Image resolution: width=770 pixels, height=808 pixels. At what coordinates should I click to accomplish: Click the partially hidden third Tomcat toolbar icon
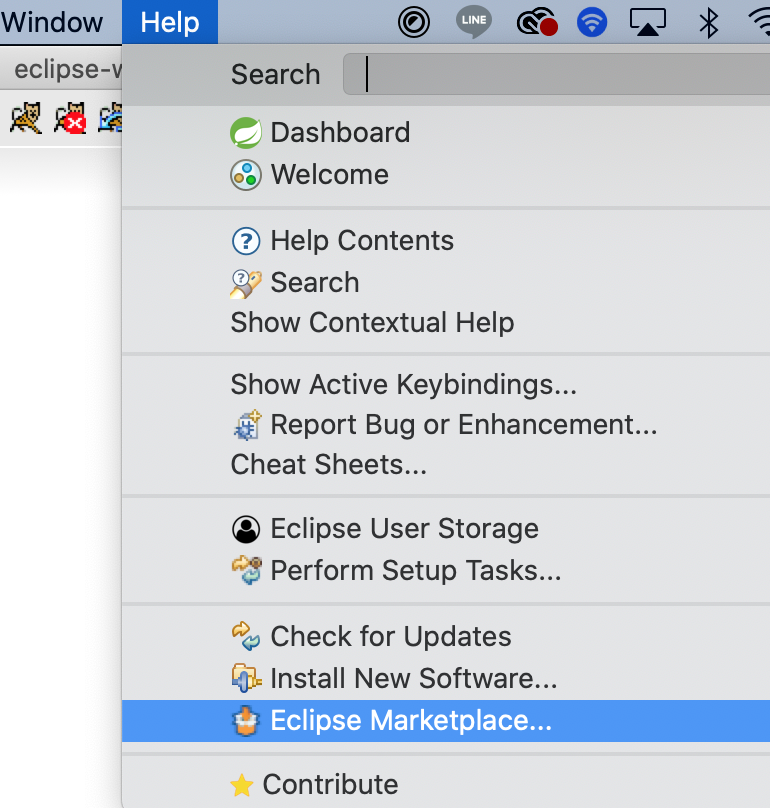coord(110,117)
